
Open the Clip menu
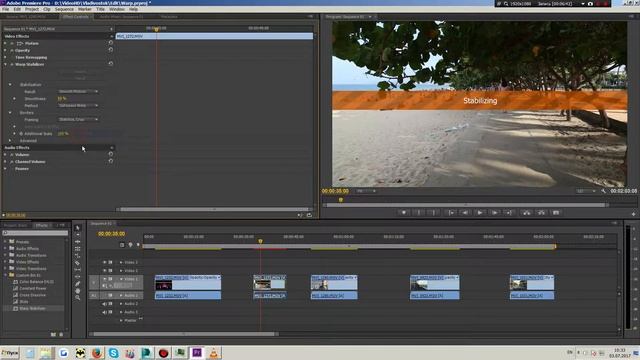point(47,9)
